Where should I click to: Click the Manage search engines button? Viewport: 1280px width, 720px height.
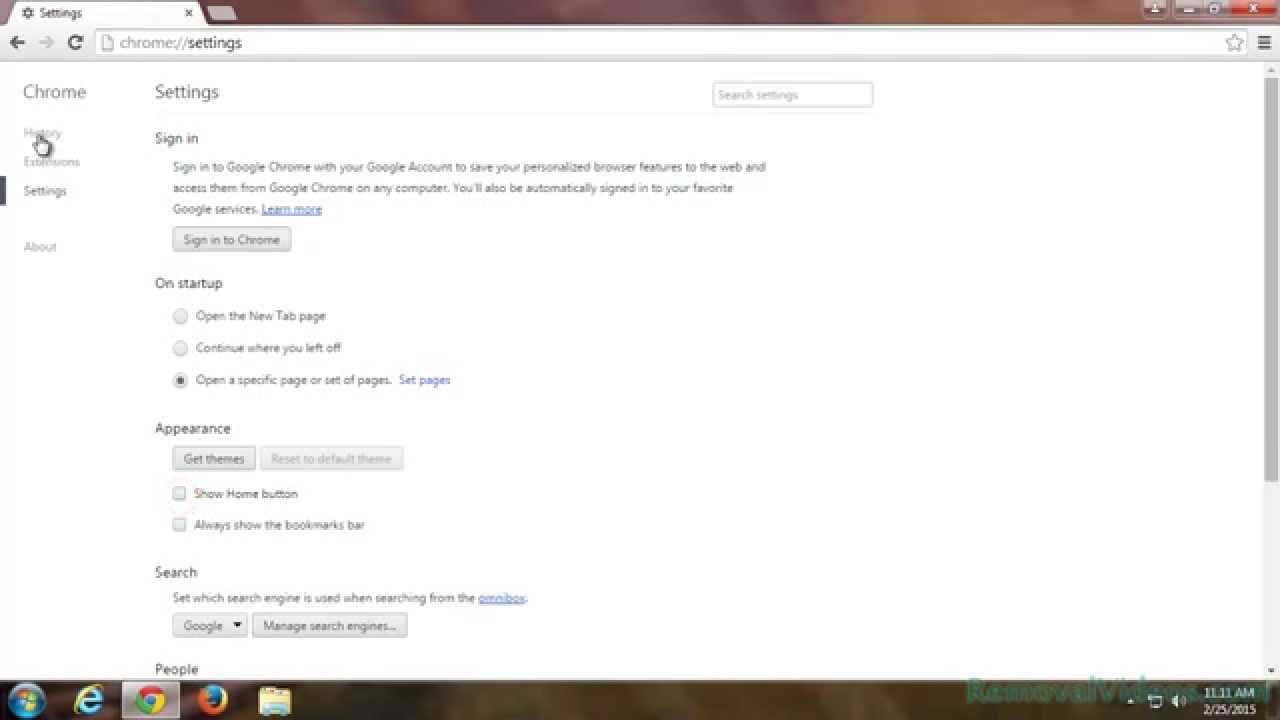click(x=329, y=625)
